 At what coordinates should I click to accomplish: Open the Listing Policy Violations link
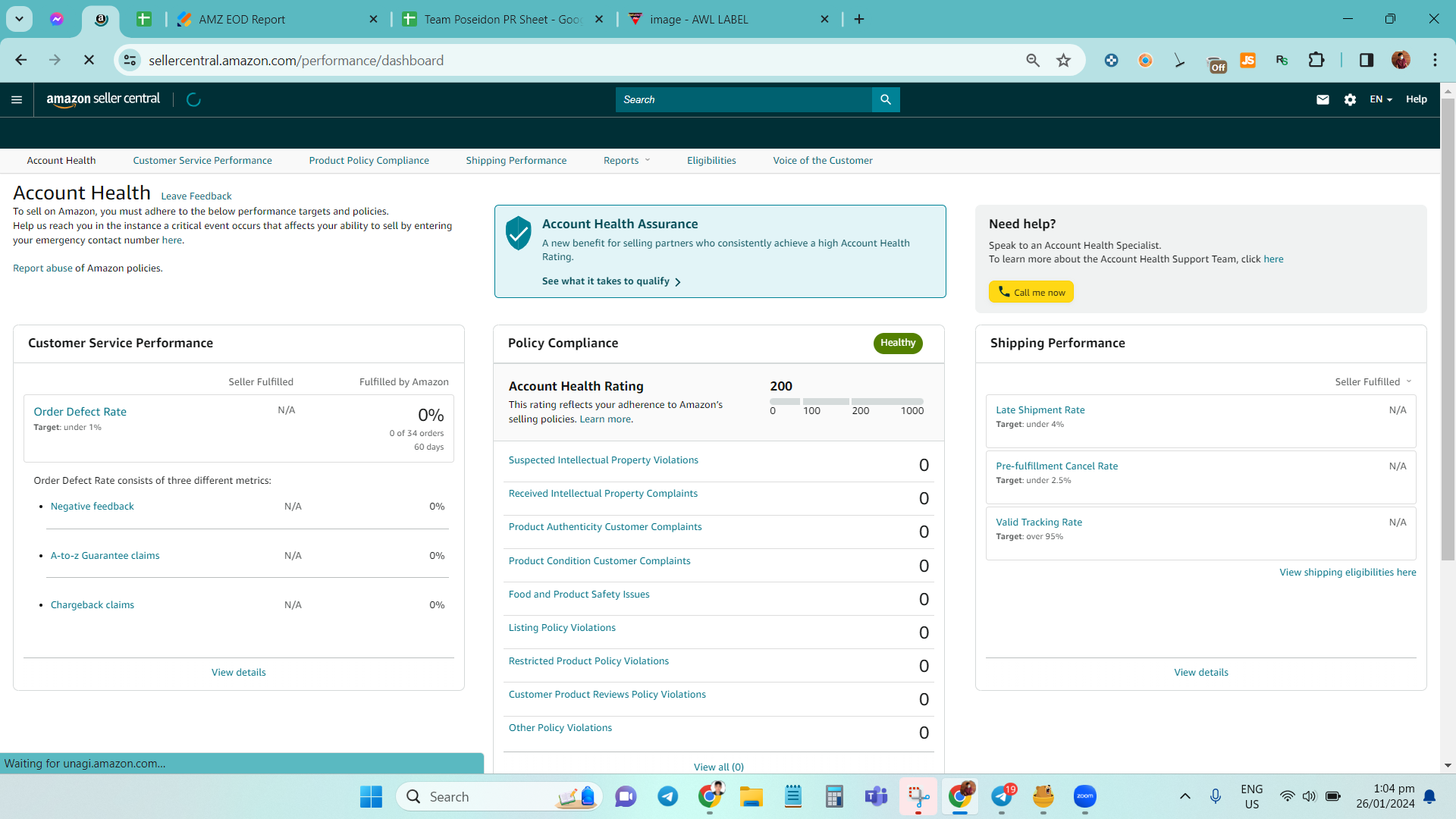[x=562, y=627]
